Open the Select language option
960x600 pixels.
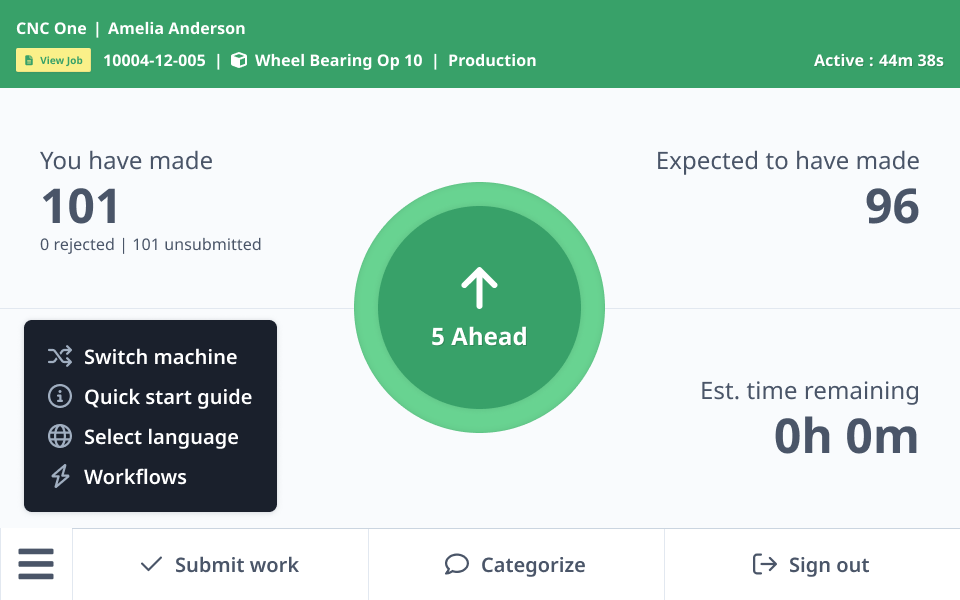[161, 437]
